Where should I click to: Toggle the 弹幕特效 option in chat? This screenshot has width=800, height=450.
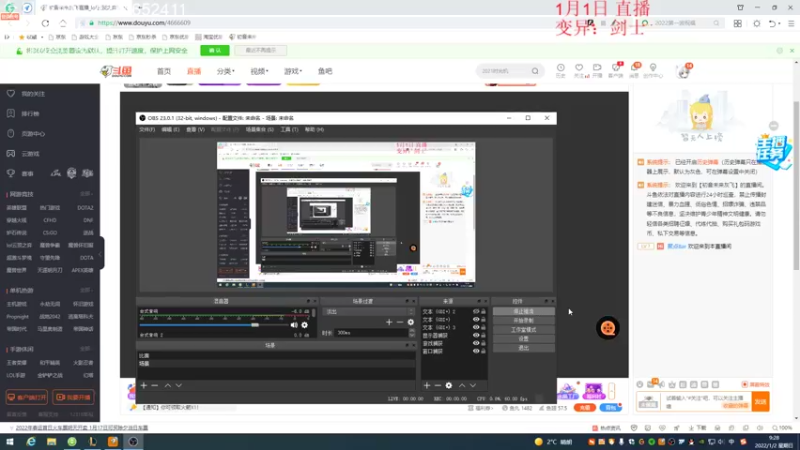tap(756, 384)
